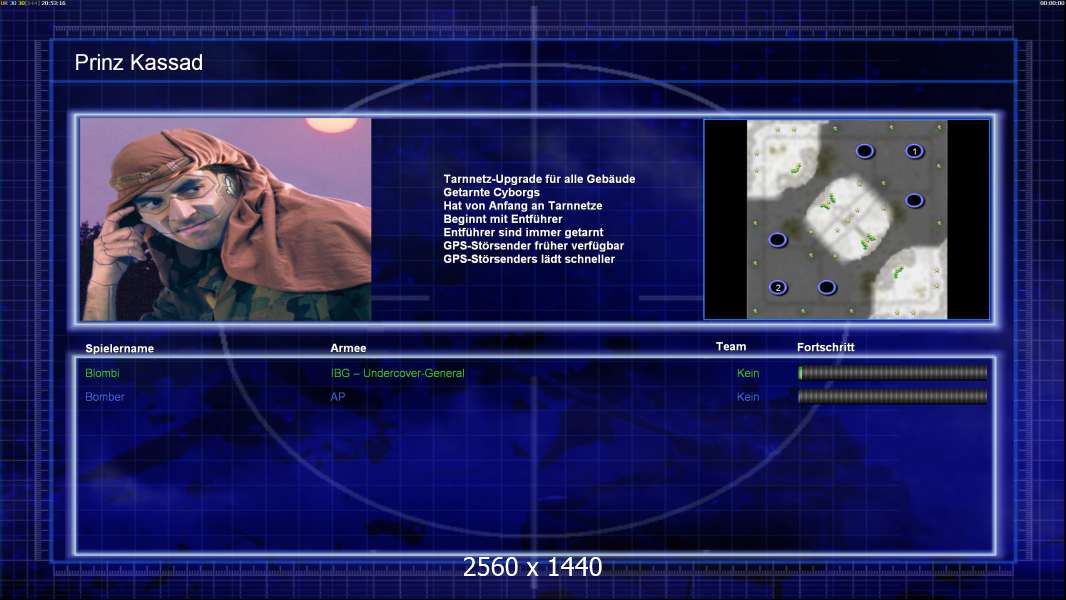Select the empty start slot left of marker 1
Screen dimensions: 1066x600
point(865,151)
